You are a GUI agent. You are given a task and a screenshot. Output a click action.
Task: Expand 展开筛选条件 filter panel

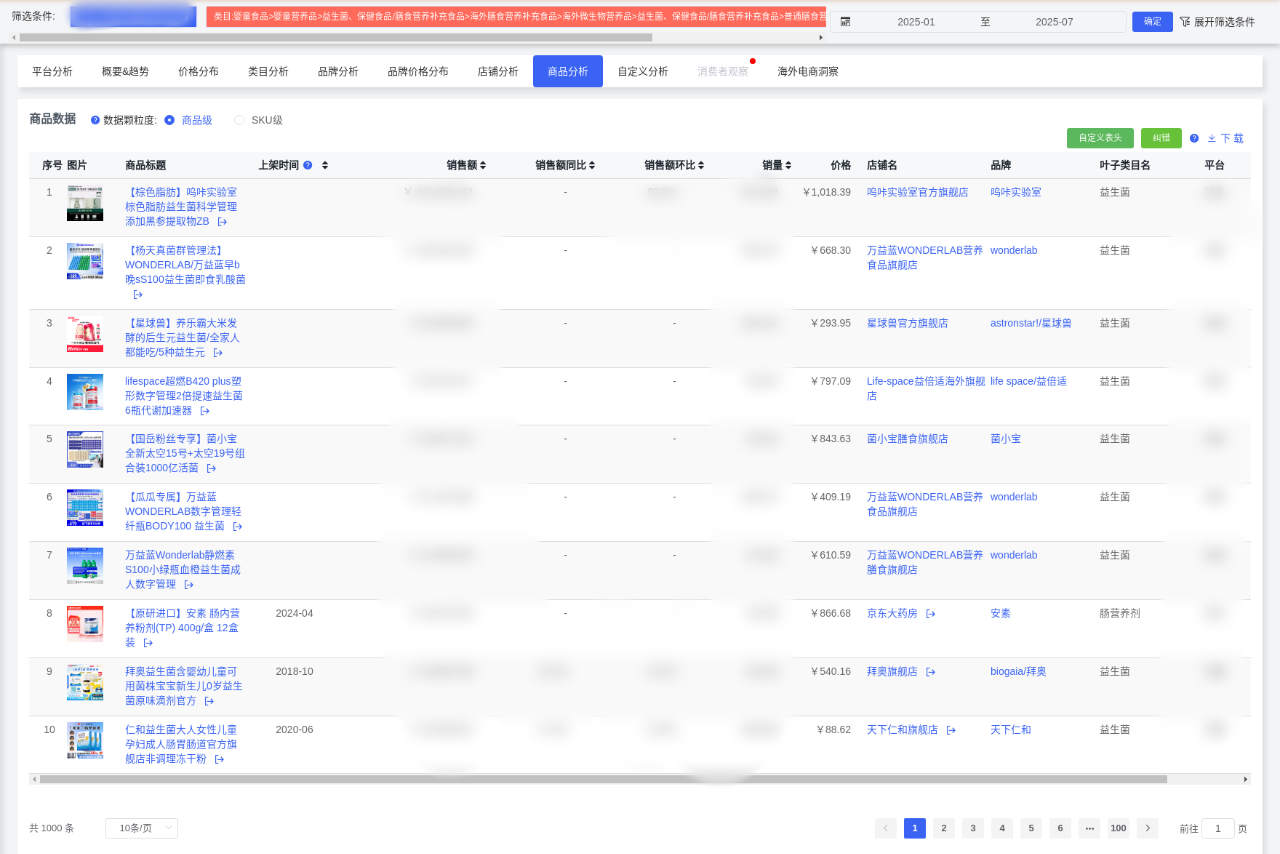click(x=1217, y=22)
